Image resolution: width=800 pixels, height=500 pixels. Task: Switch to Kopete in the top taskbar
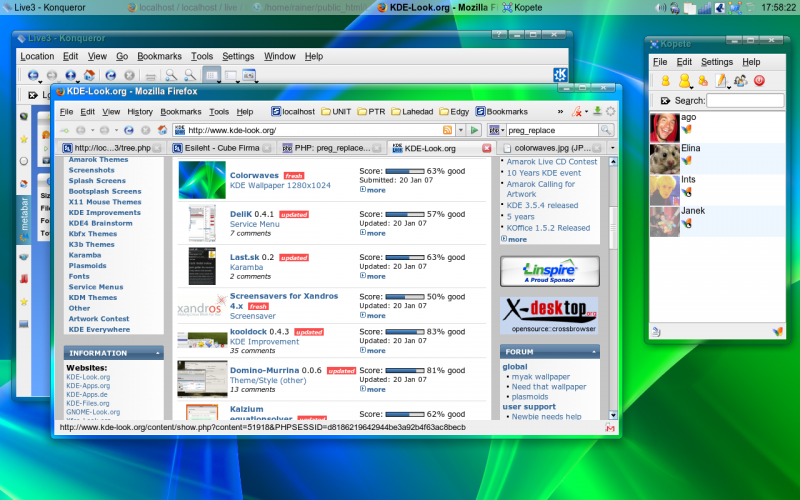click(522, 8)
